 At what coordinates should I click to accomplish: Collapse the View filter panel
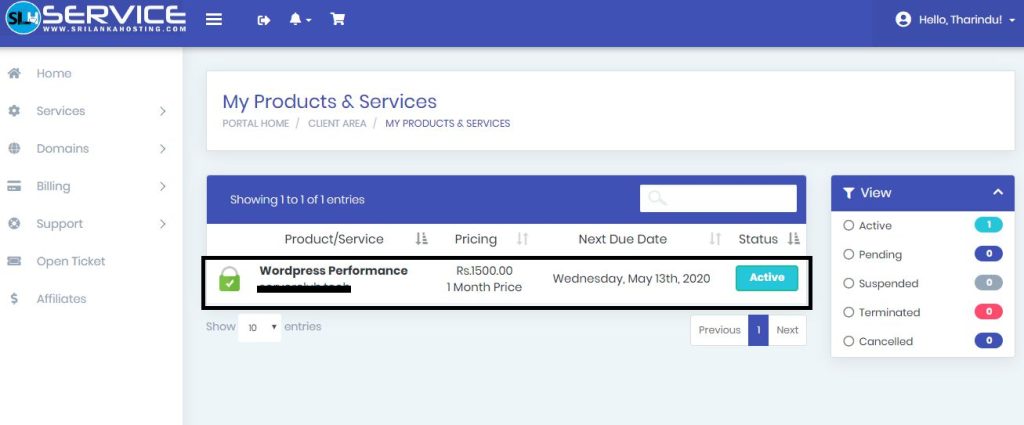tap(996, 192)
